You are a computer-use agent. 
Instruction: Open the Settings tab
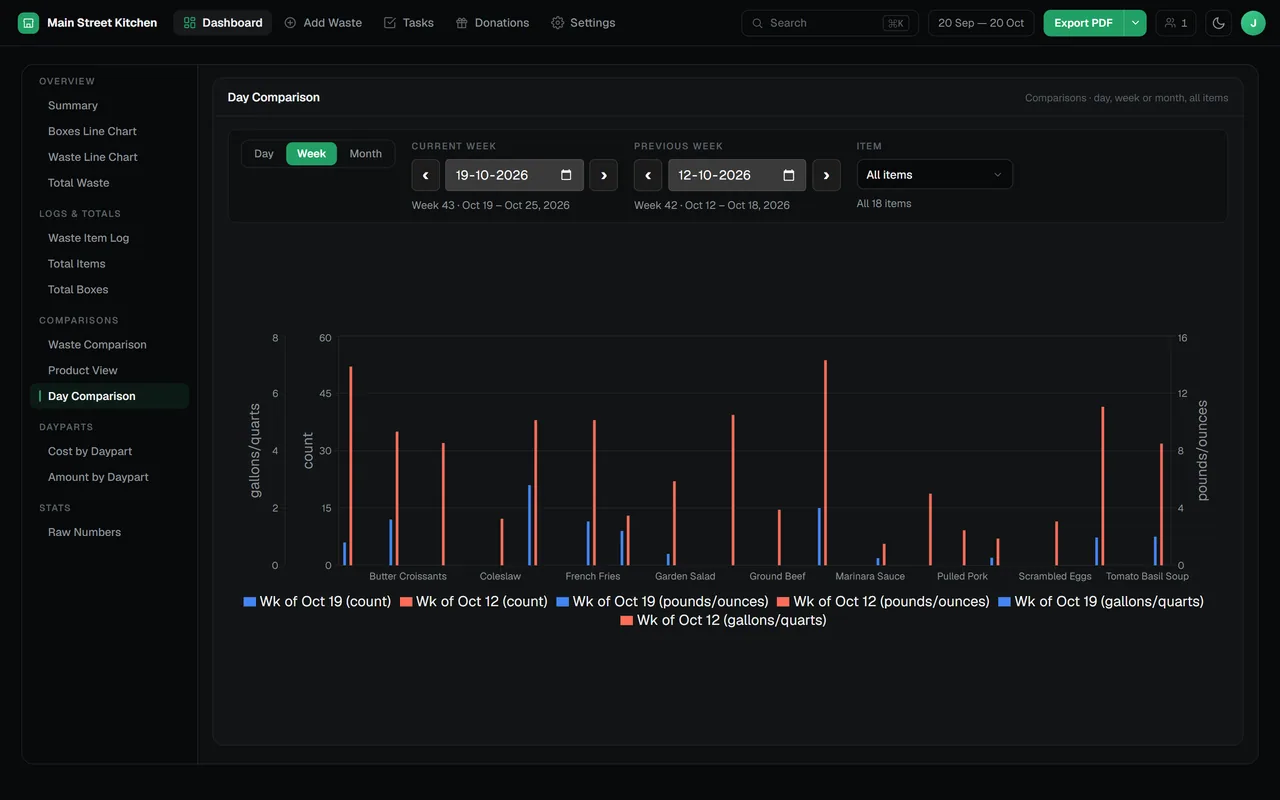click(x=583, y=23)
